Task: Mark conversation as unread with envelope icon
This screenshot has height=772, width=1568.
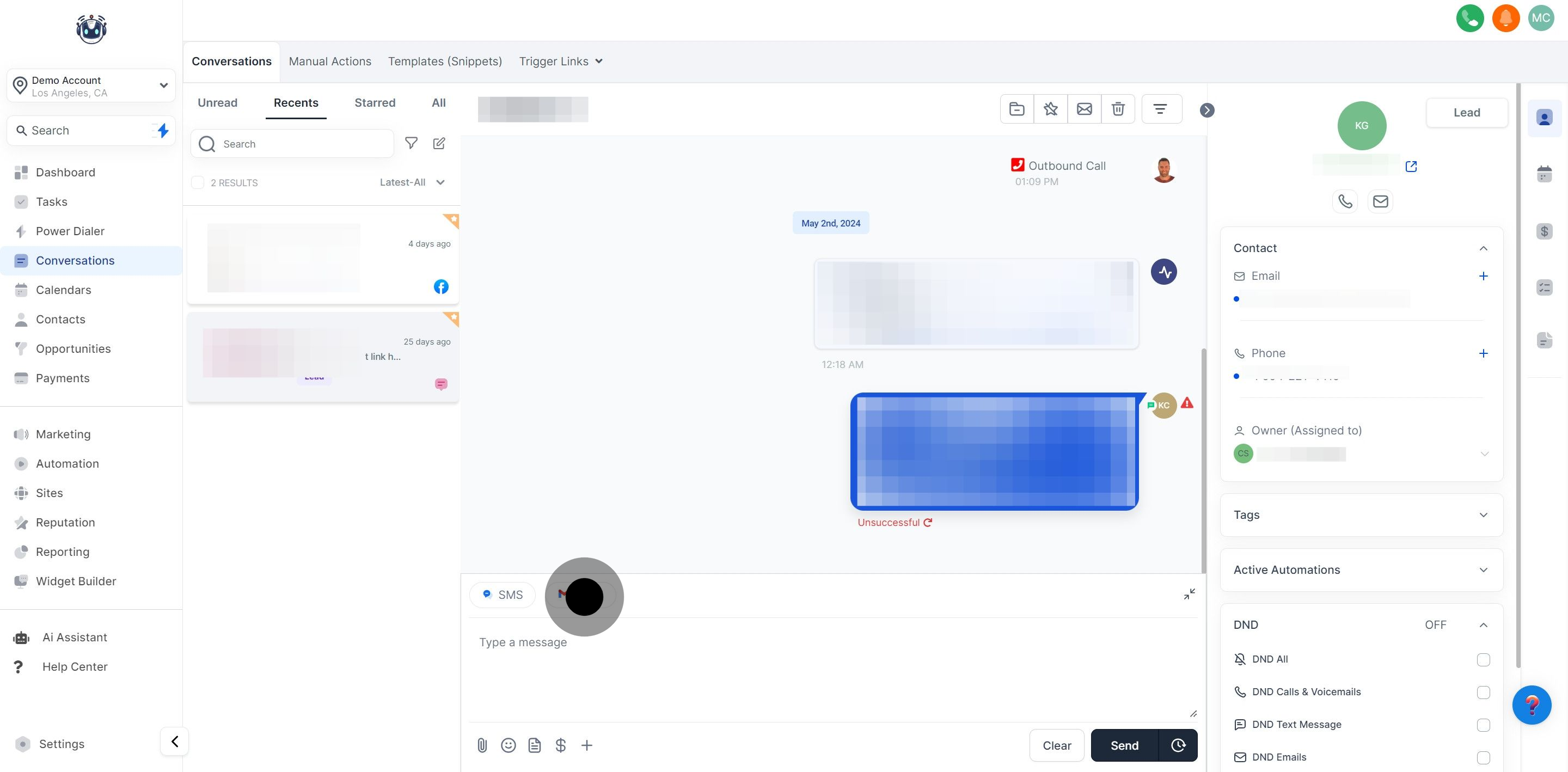Action: [x=1085, y=108]
